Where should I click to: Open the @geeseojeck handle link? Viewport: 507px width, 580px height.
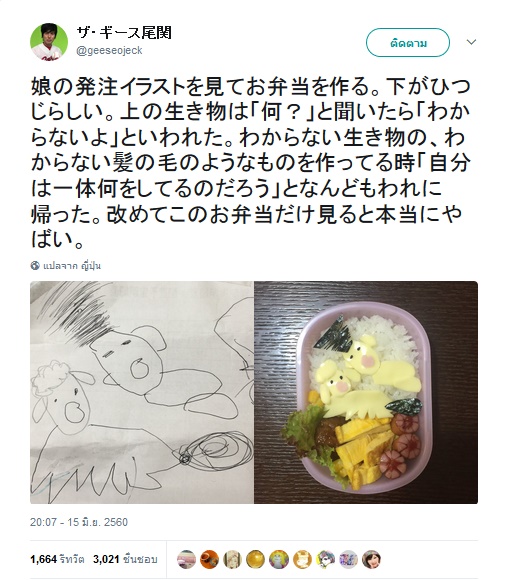109,51
